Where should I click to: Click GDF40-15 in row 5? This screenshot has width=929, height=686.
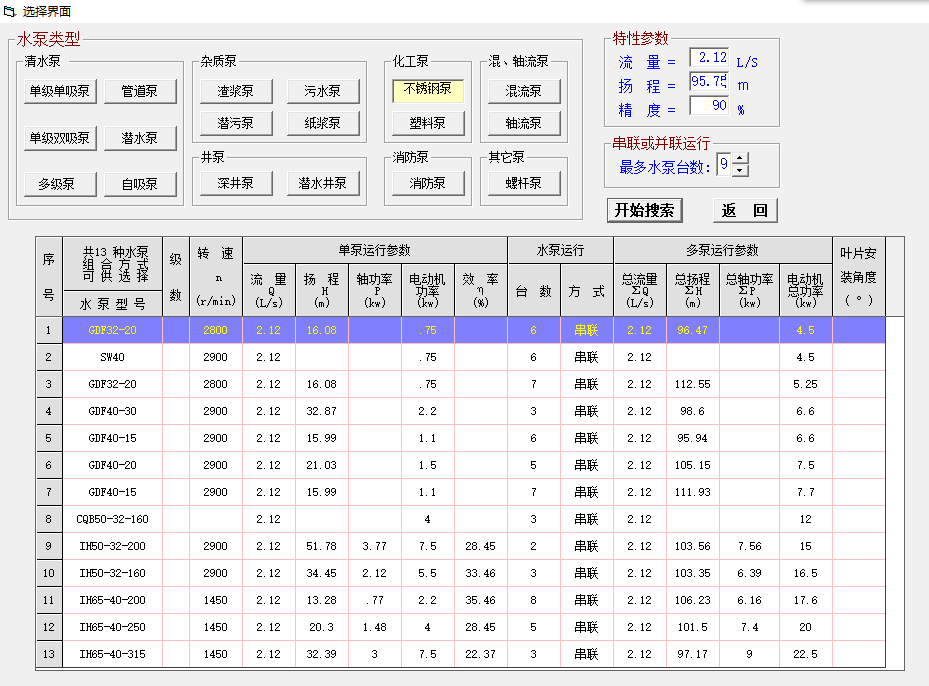(x=113, y=438)
